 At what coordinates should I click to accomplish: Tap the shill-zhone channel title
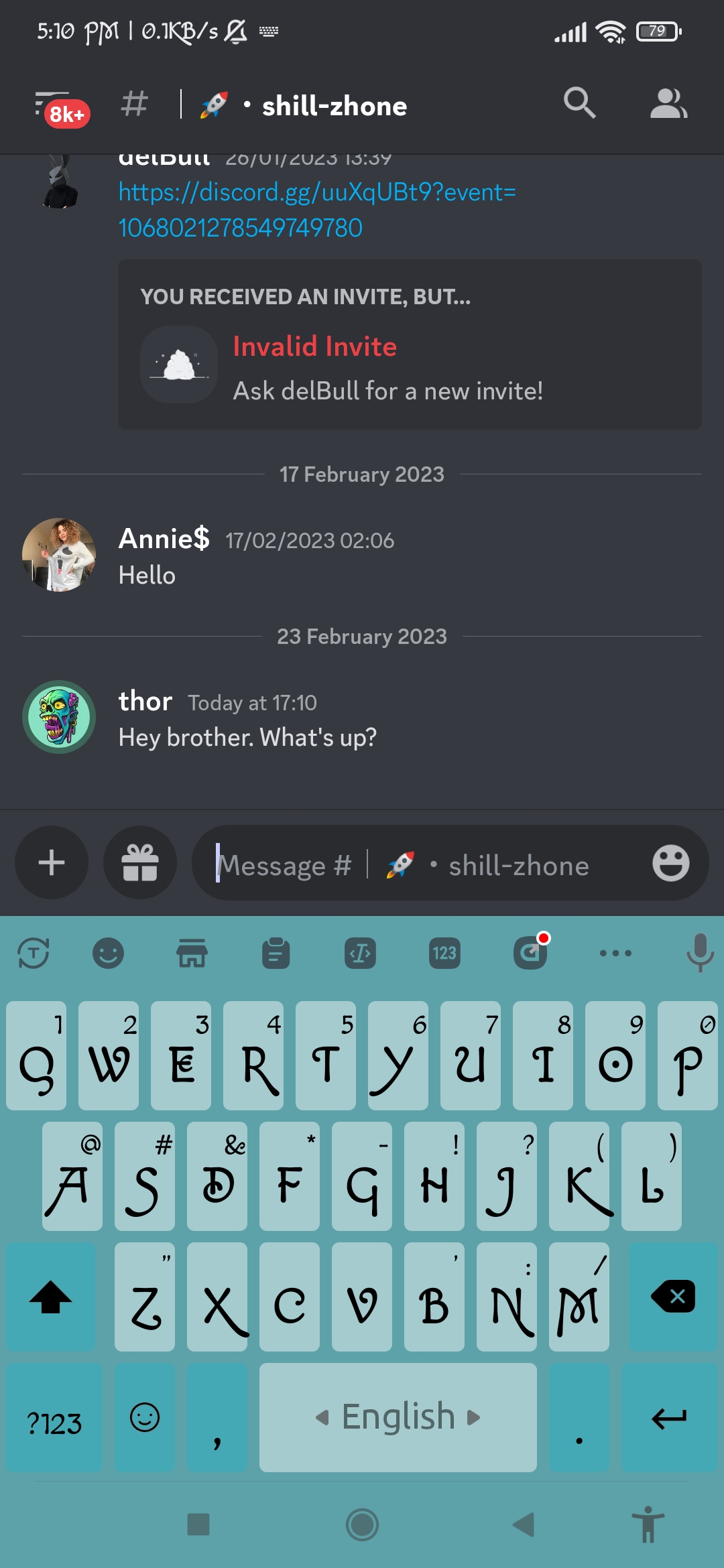[x=334, y=106]
